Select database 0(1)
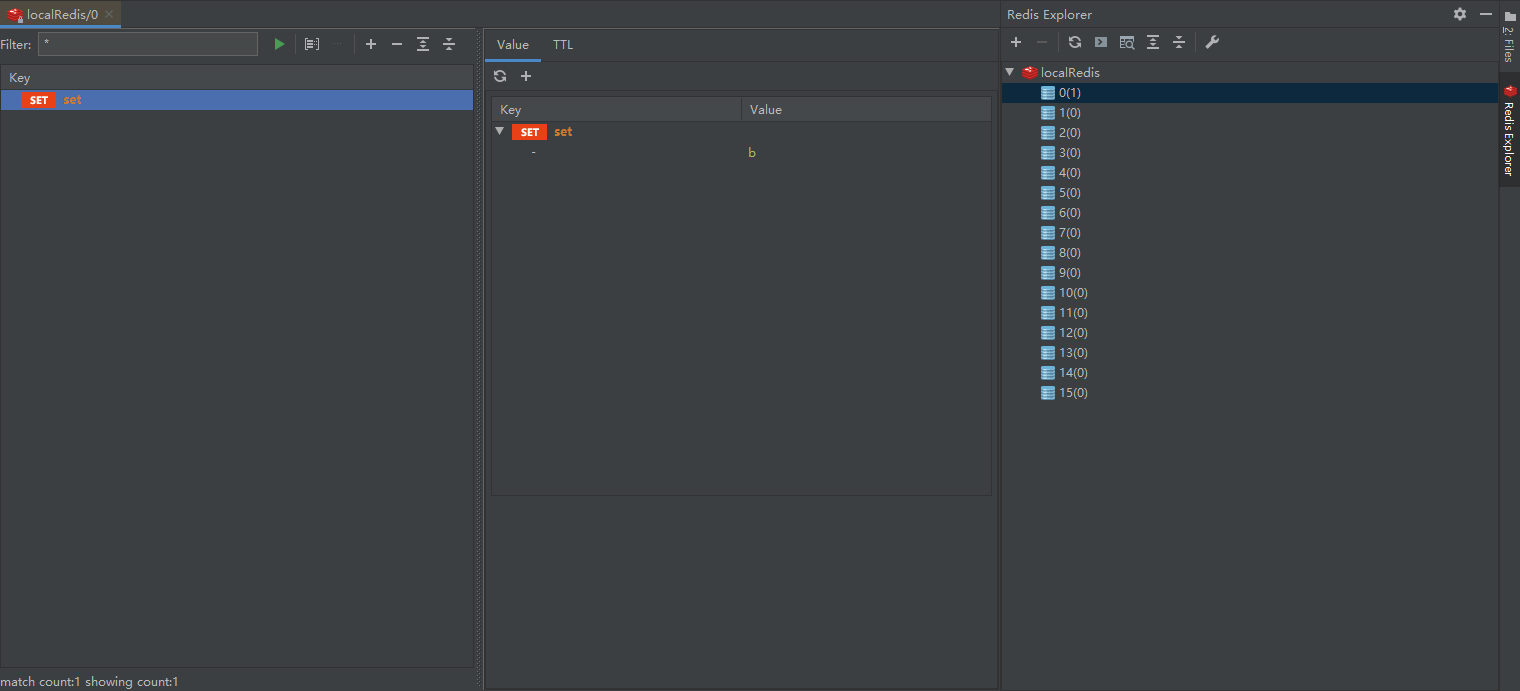The width and height of the screenshot is (1520, 691). point(1069,93)
